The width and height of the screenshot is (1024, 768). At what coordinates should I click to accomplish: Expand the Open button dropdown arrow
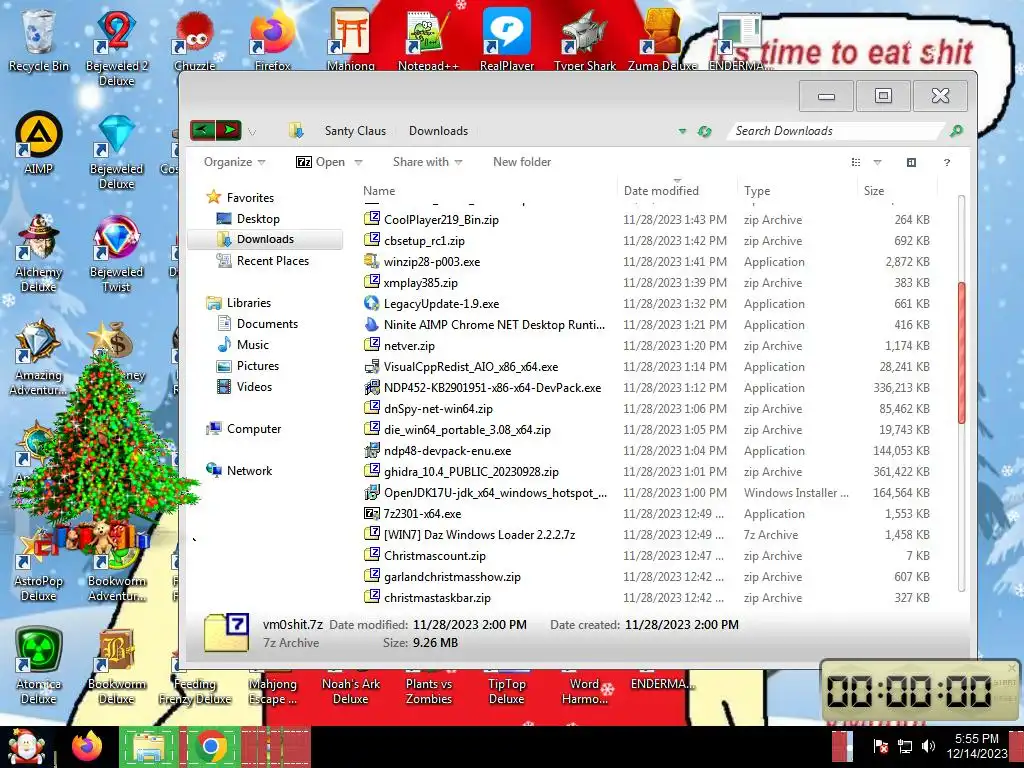point(358,163)
